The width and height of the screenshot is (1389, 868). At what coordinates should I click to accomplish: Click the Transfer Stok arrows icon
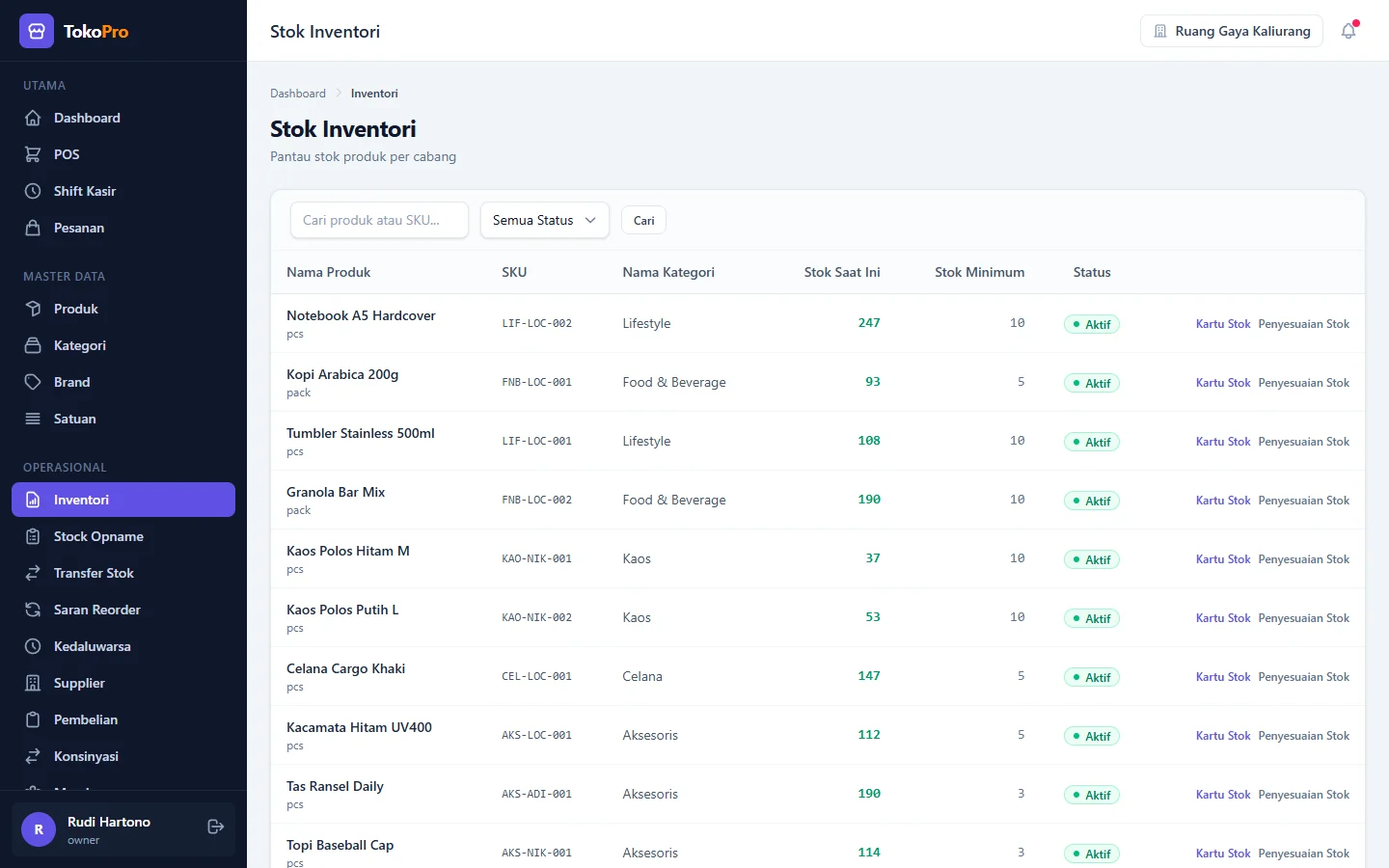click(33, 573)
